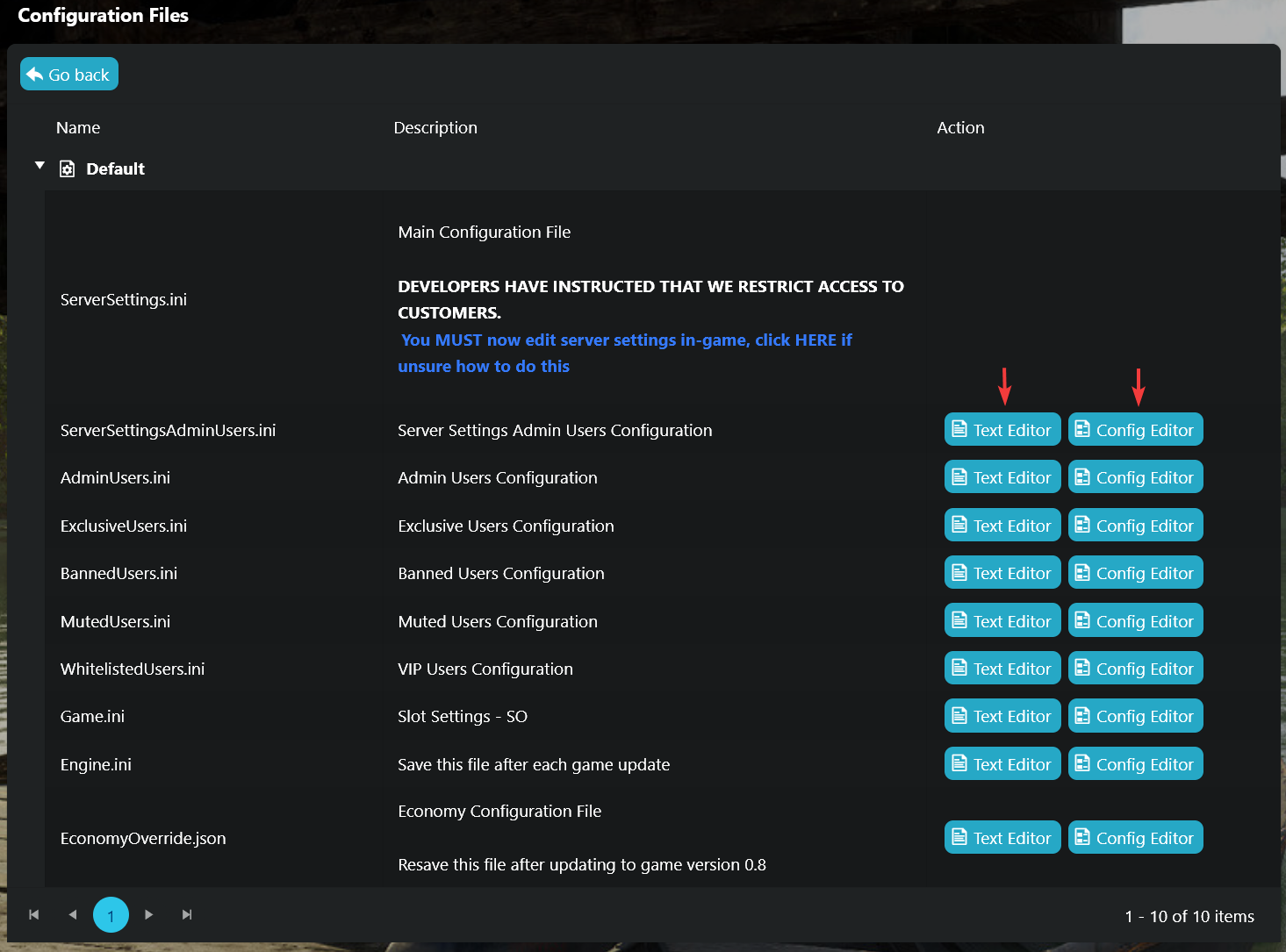Open Config Editor for ServerSettingsAdminUsers.ini
The height and width of the screenshot is (952, 1286).
1135,430
